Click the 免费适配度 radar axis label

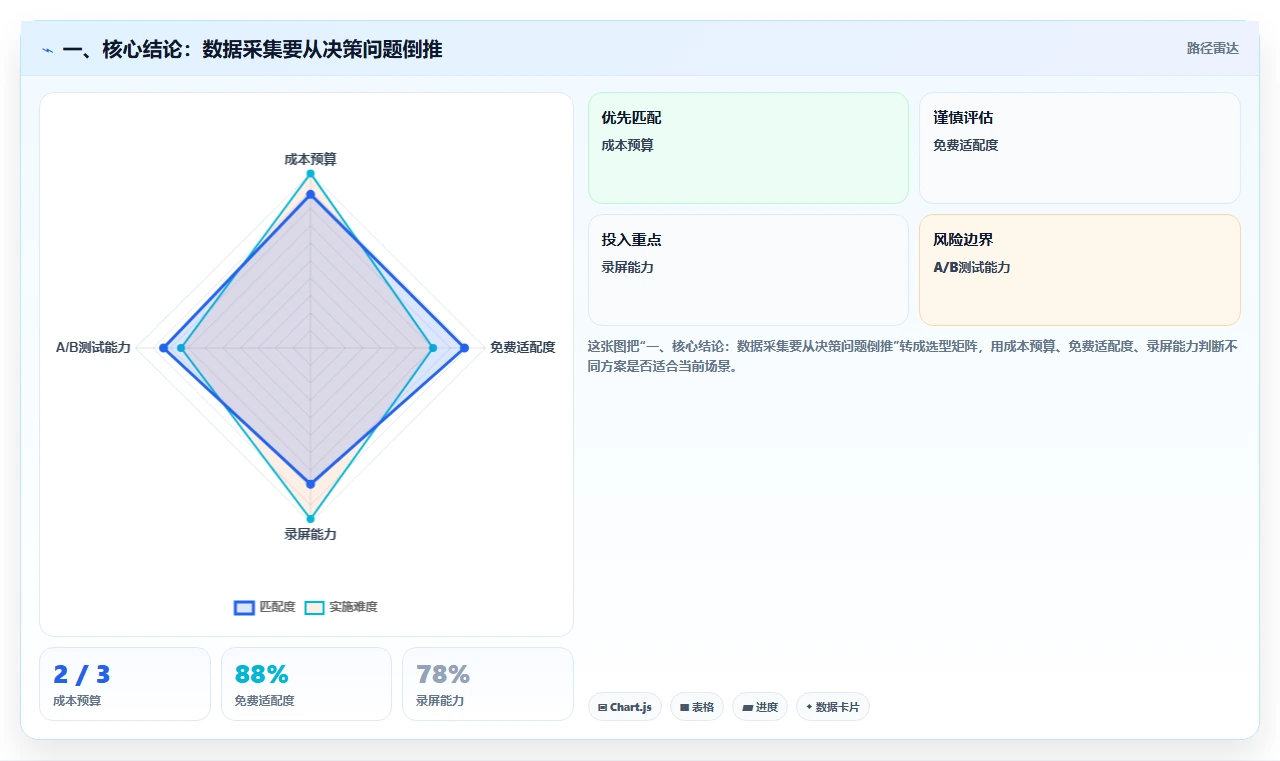tap(522, 347)
